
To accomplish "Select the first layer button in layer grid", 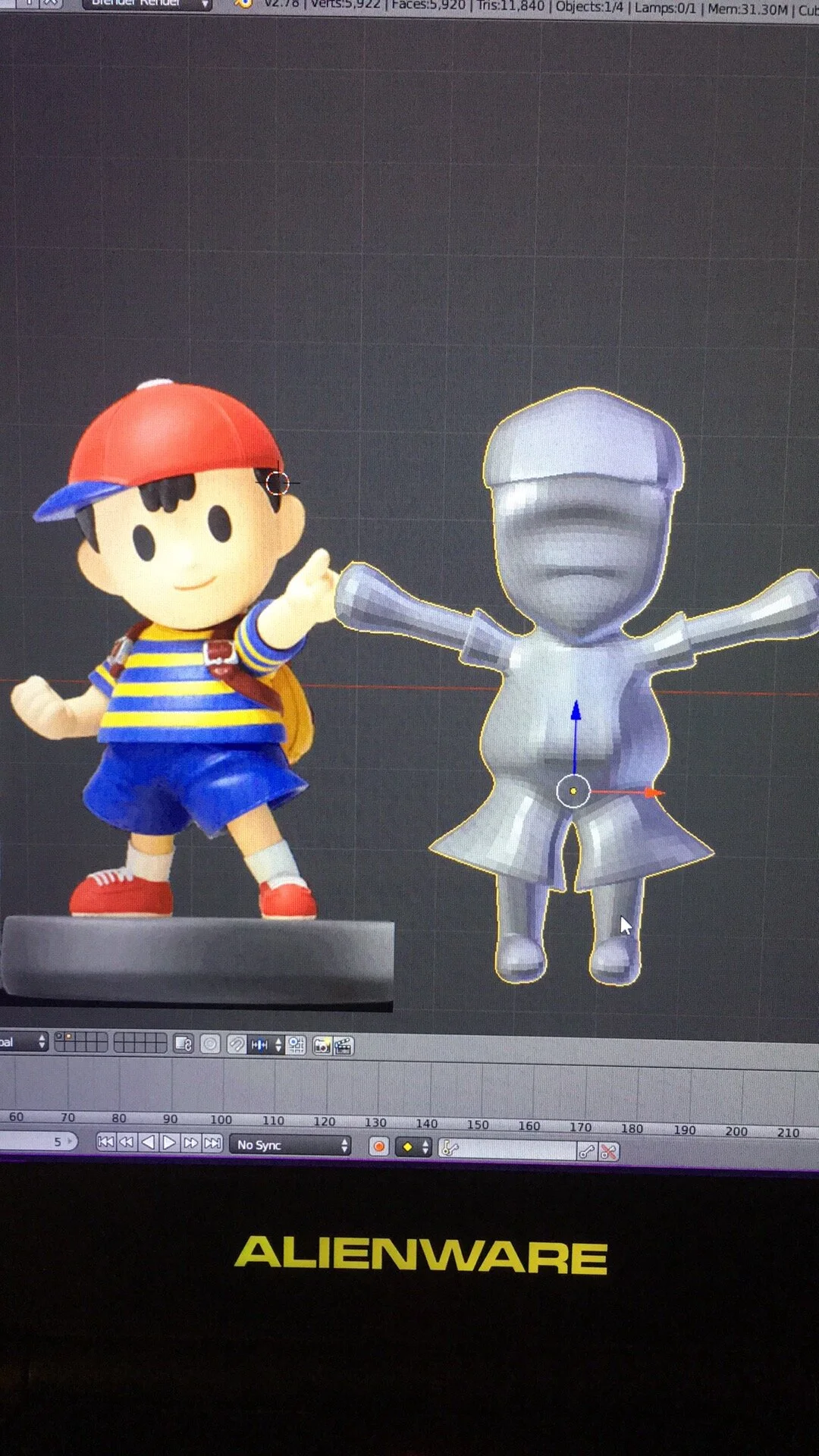I will coord(61,1037).
